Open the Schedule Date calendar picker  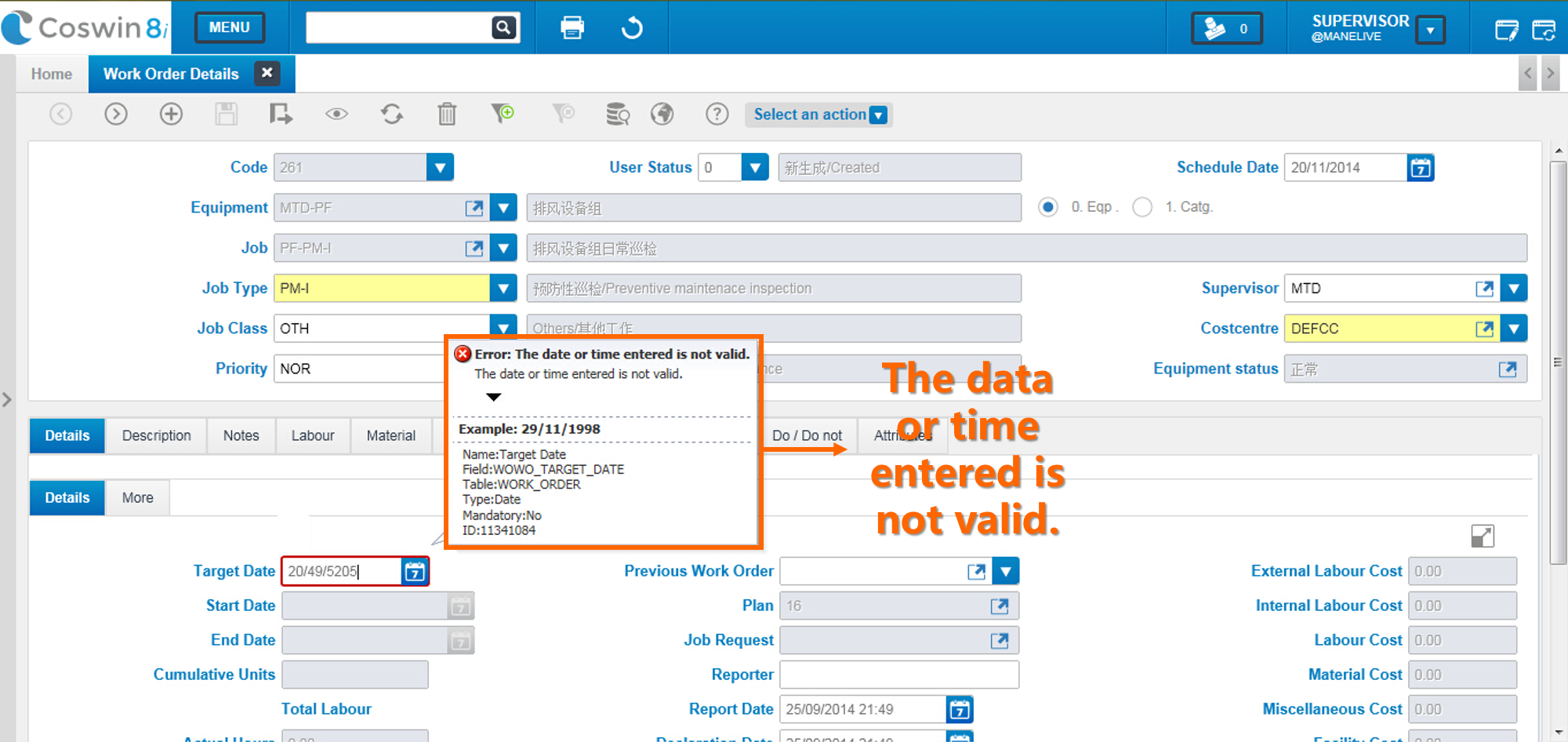click(1420, 168)
